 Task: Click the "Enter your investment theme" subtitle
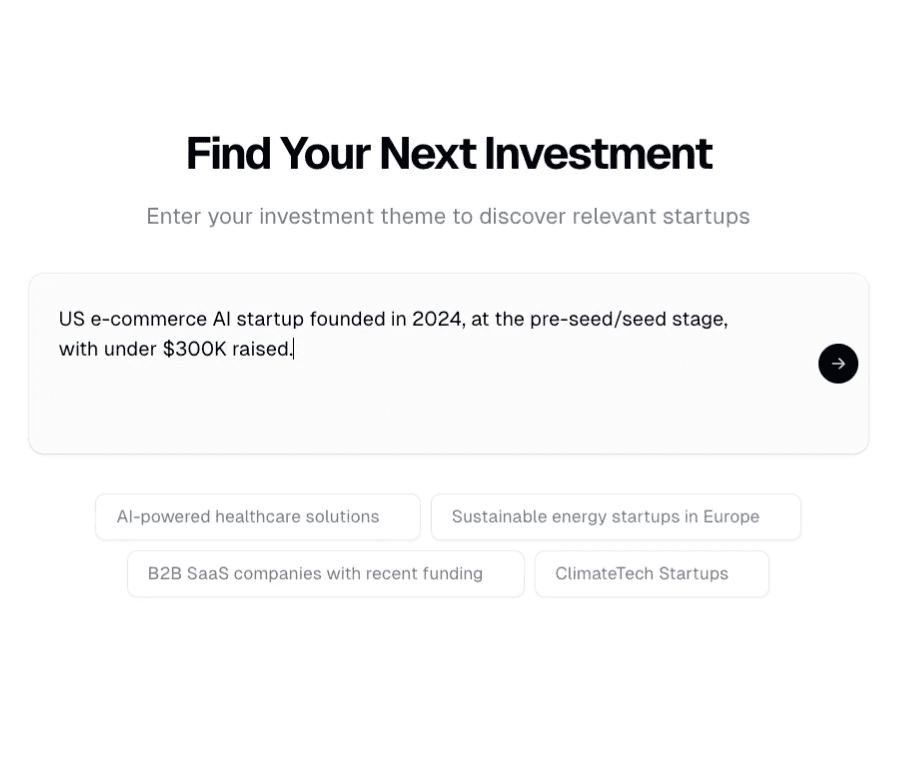tap(448, 216)
